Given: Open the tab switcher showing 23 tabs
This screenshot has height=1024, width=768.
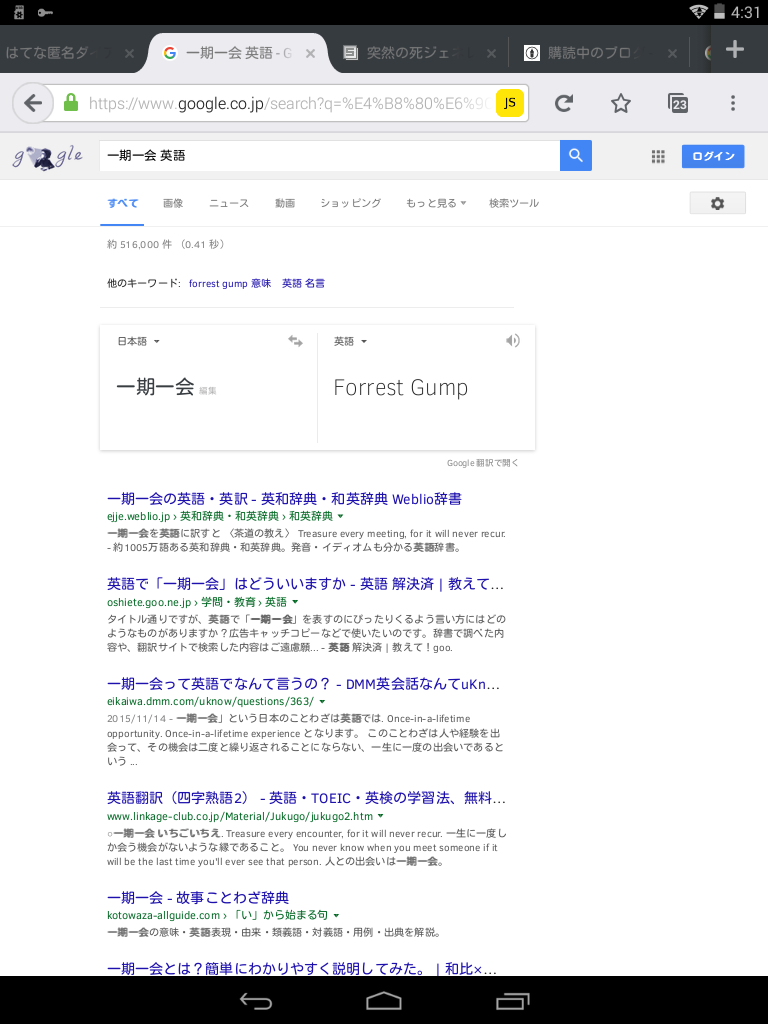Looking at the screenshot, I should (x=678, y=103).
